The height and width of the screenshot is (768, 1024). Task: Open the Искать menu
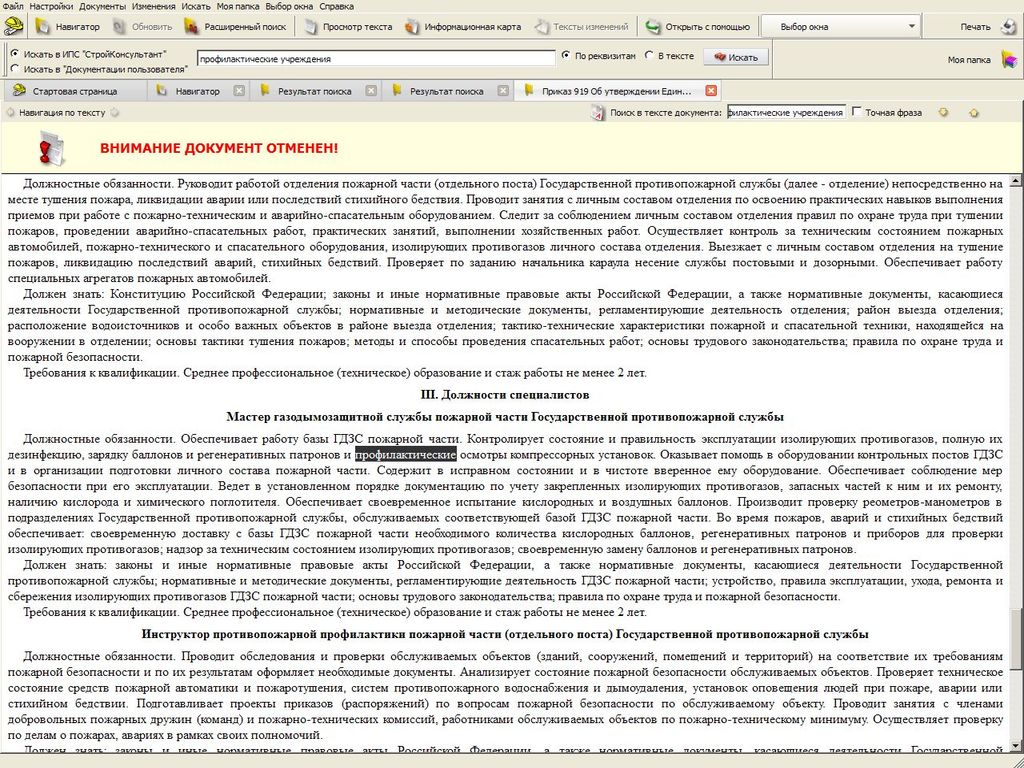pyautogui.click(x=196, y=7)
